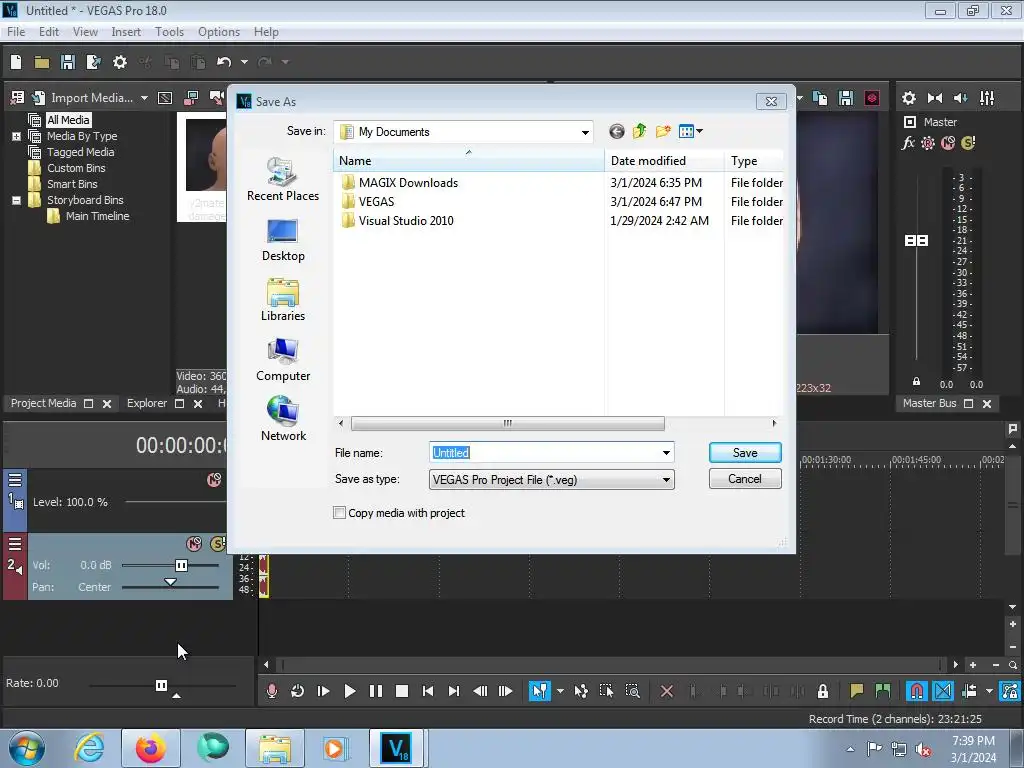Select the MAGIX Downloads folder
This screenshot has width=1024, height=768.
tap(400, 183)
